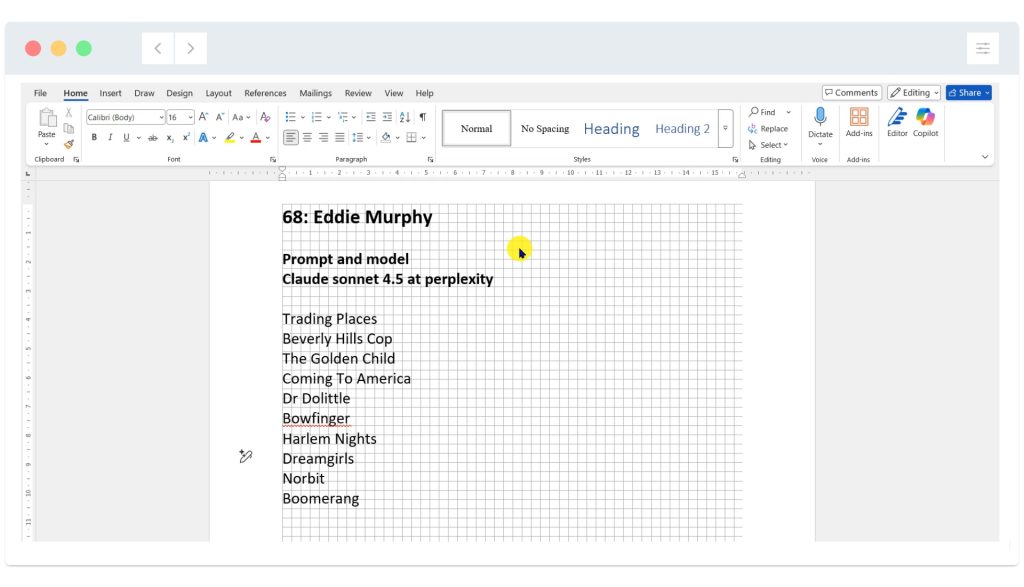Apply red font color

pos(256,138)
